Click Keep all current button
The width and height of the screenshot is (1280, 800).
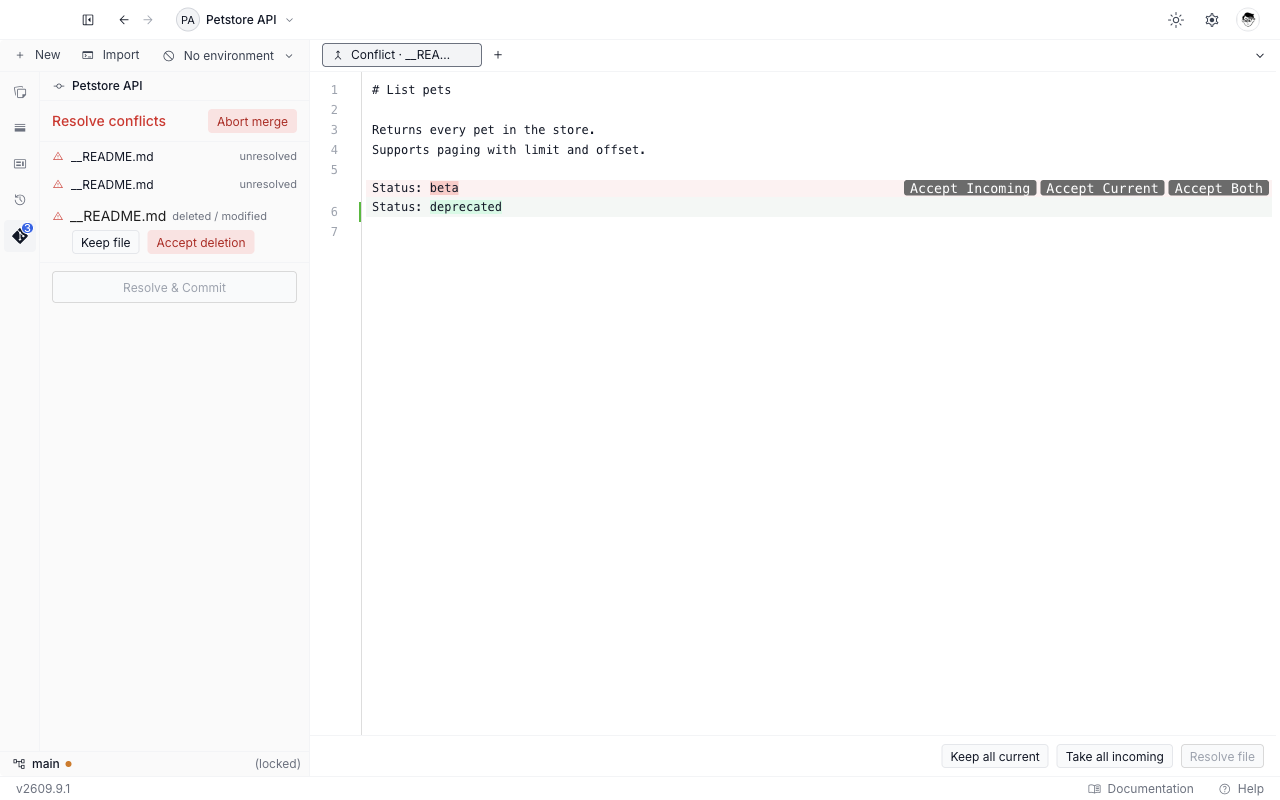coord(995,756)
